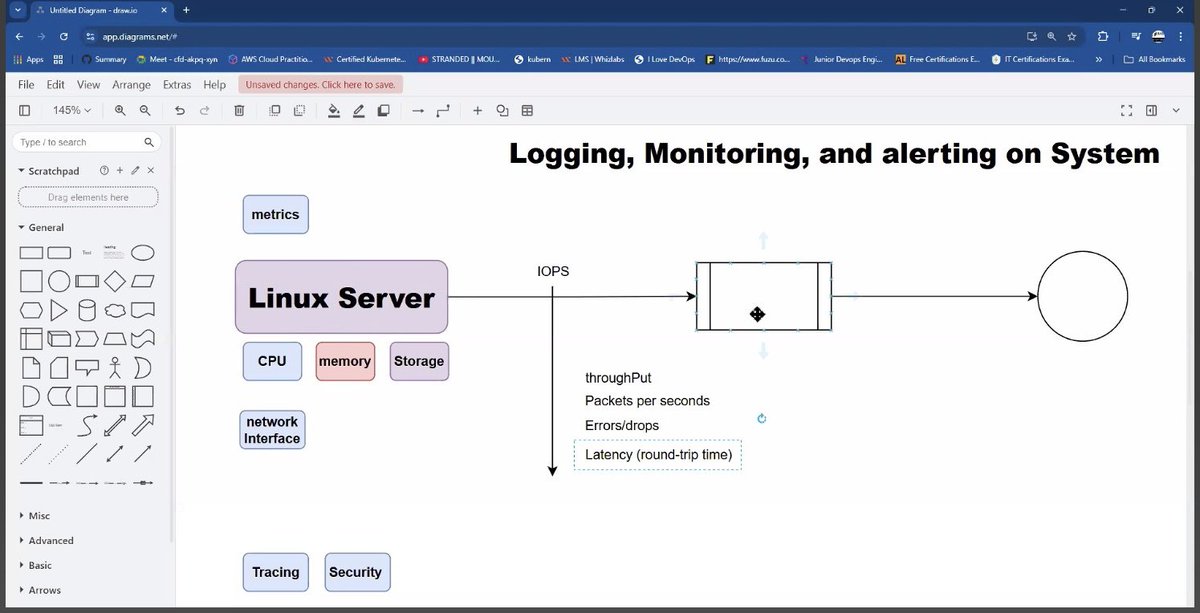Select the Waypoints connector icon in the toolbar
Screen dimensions: 1200x613
[443, 110]
